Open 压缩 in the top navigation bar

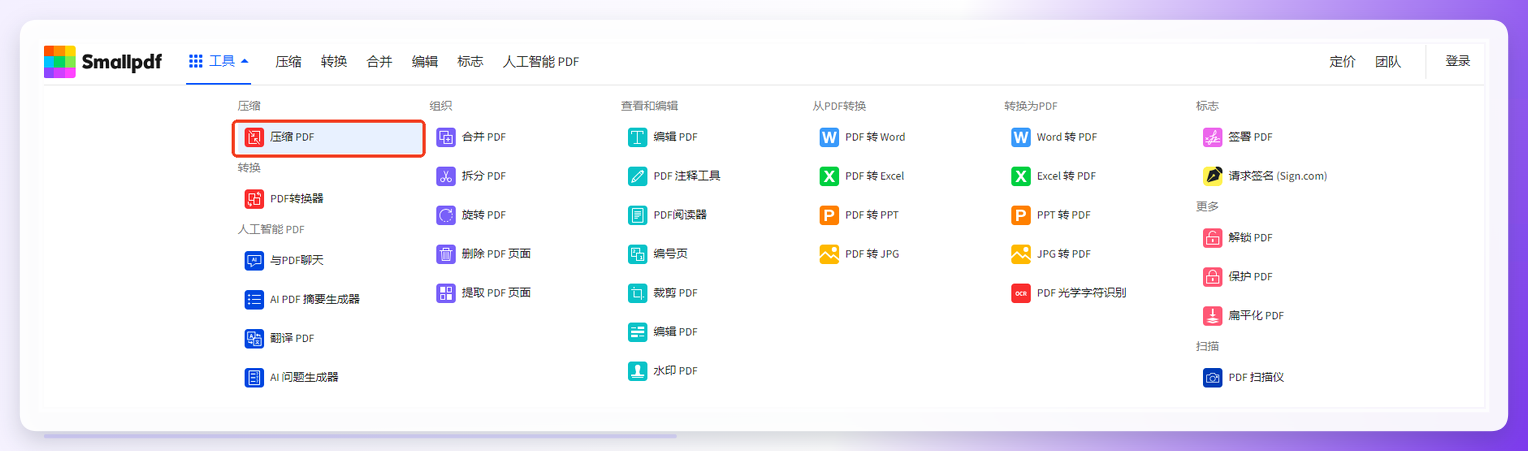coord(289,61)
